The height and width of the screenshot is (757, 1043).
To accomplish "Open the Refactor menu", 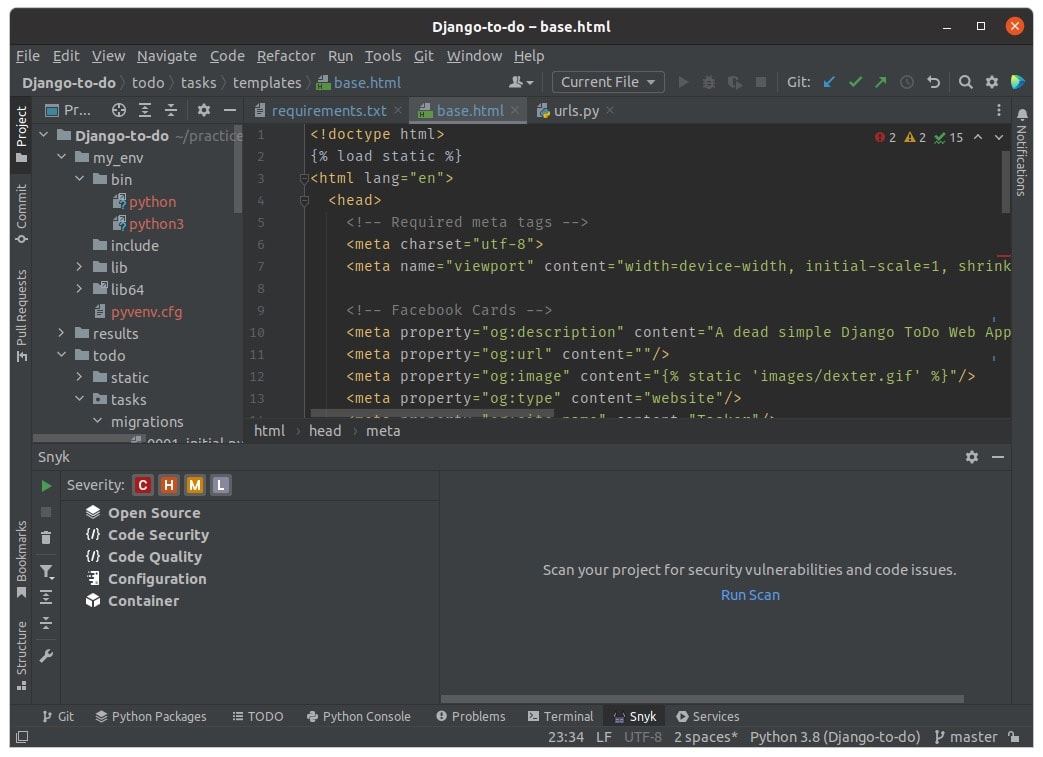I will pyautogui.click(x=286, y=56).
